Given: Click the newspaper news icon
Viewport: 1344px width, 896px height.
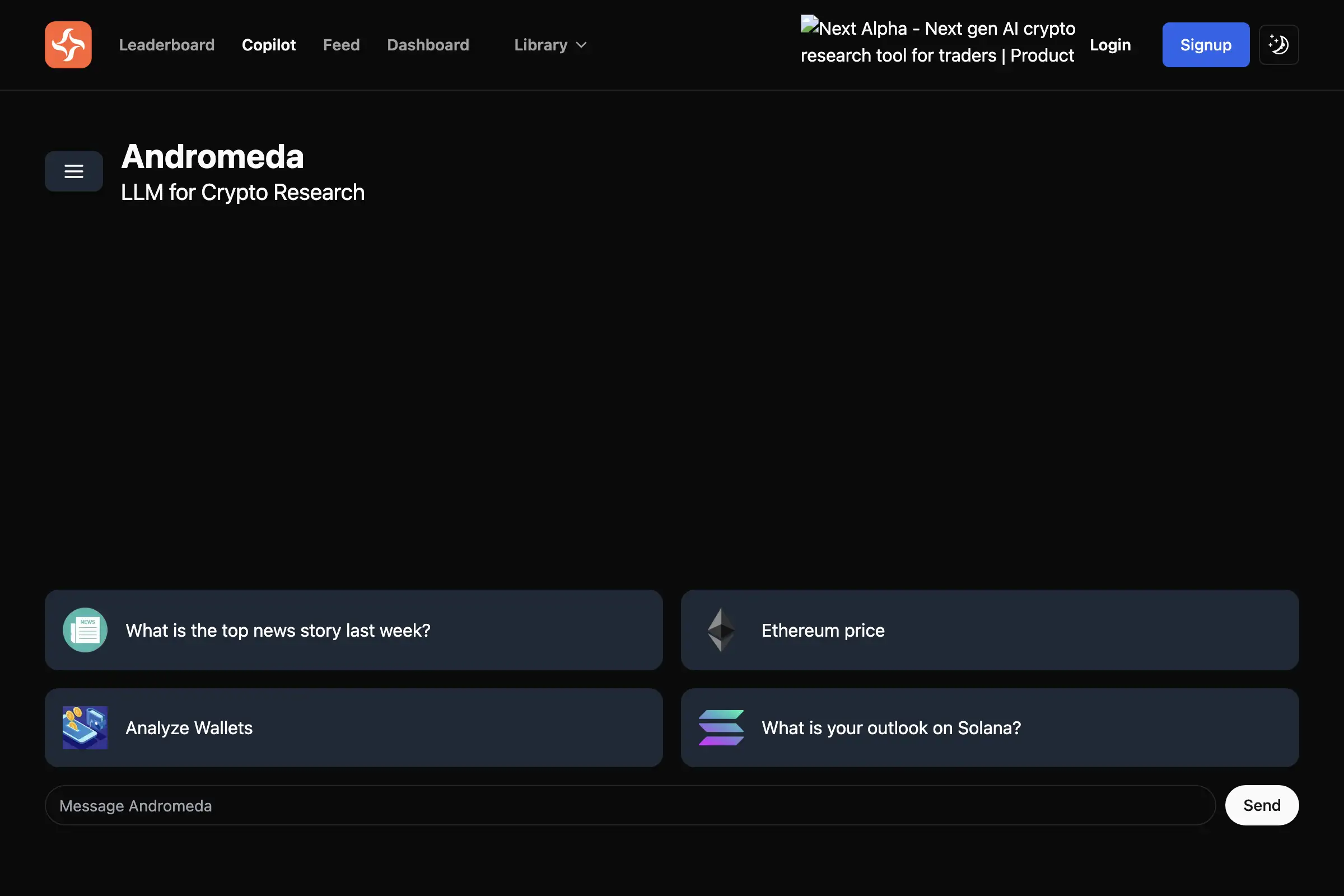Looking at the screenshot, I should 85,629.
